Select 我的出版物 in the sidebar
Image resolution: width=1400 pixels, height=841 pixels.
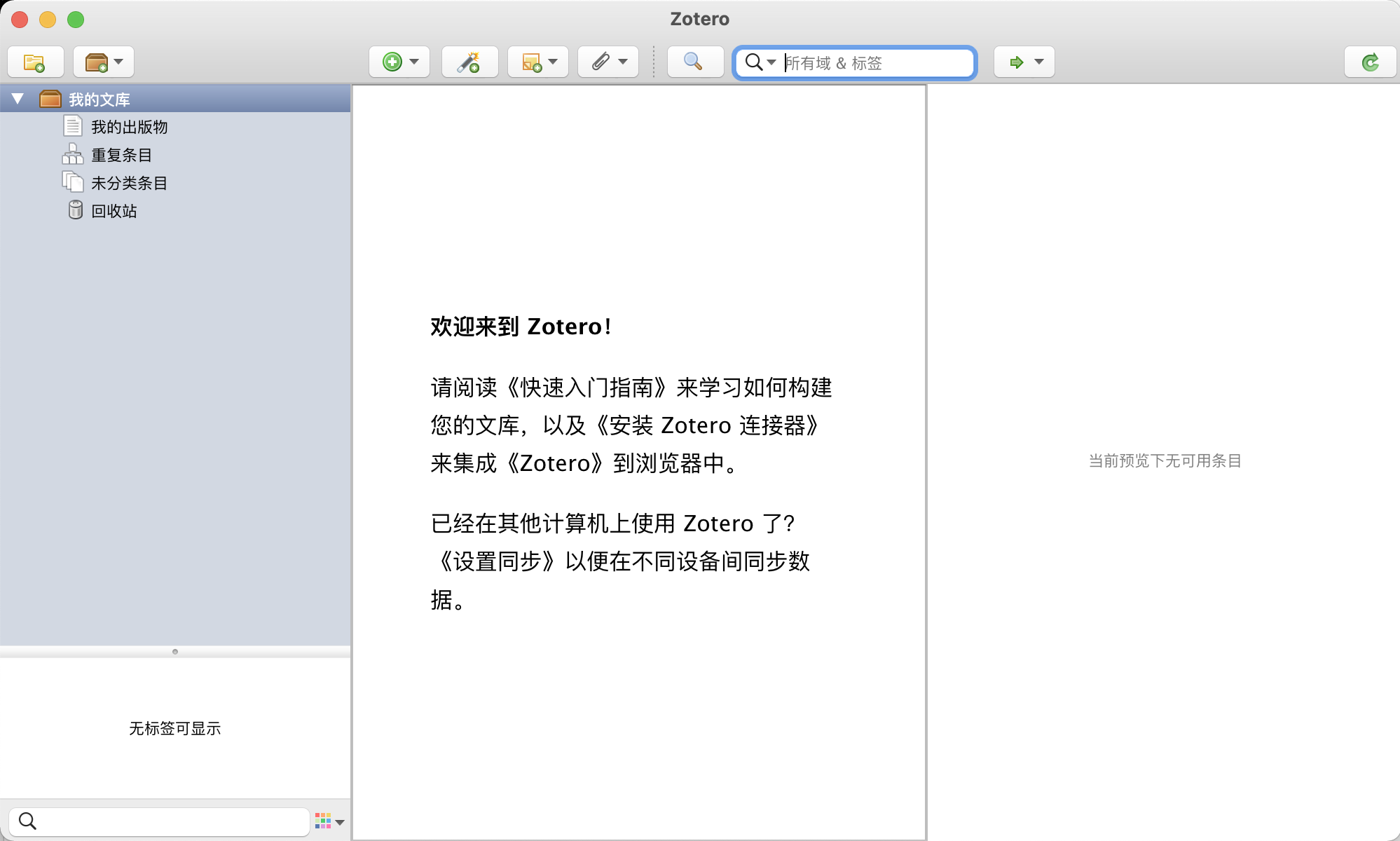(x=129, y=127)
